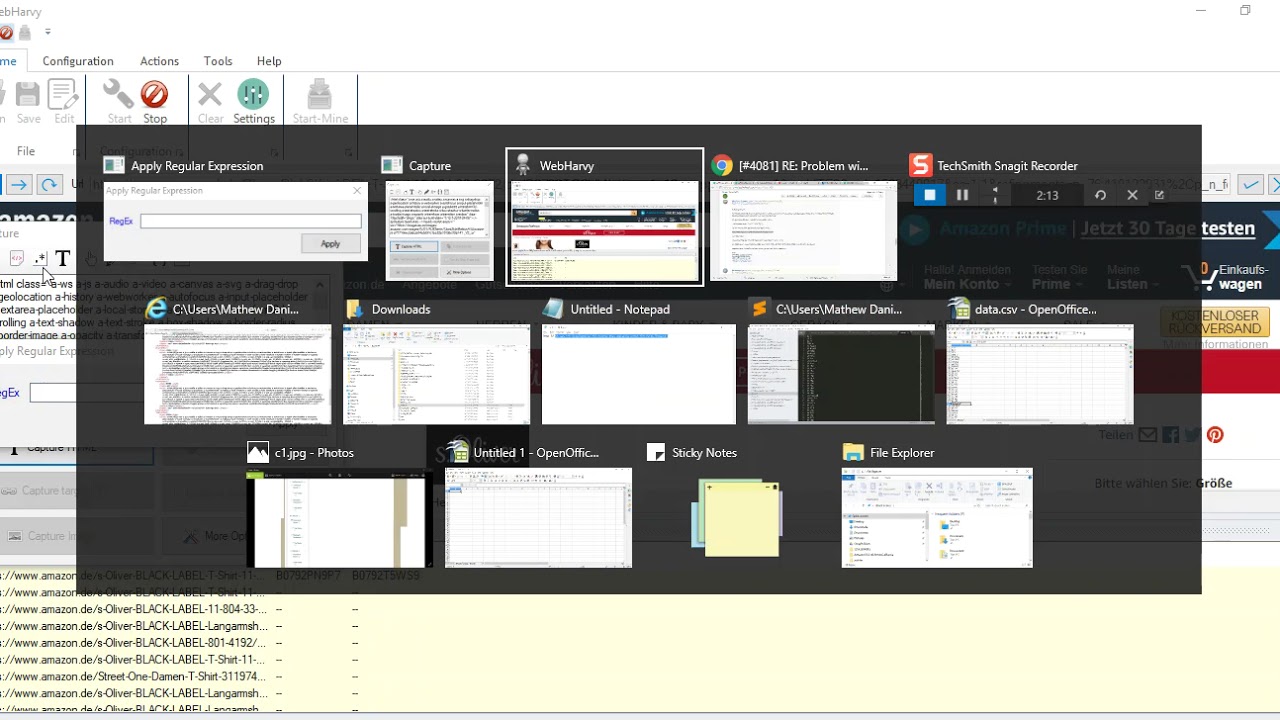This screenshot has height=720, width=1280.
Task: Switch to the Capture window thumbnail
Action: point(439,230)
